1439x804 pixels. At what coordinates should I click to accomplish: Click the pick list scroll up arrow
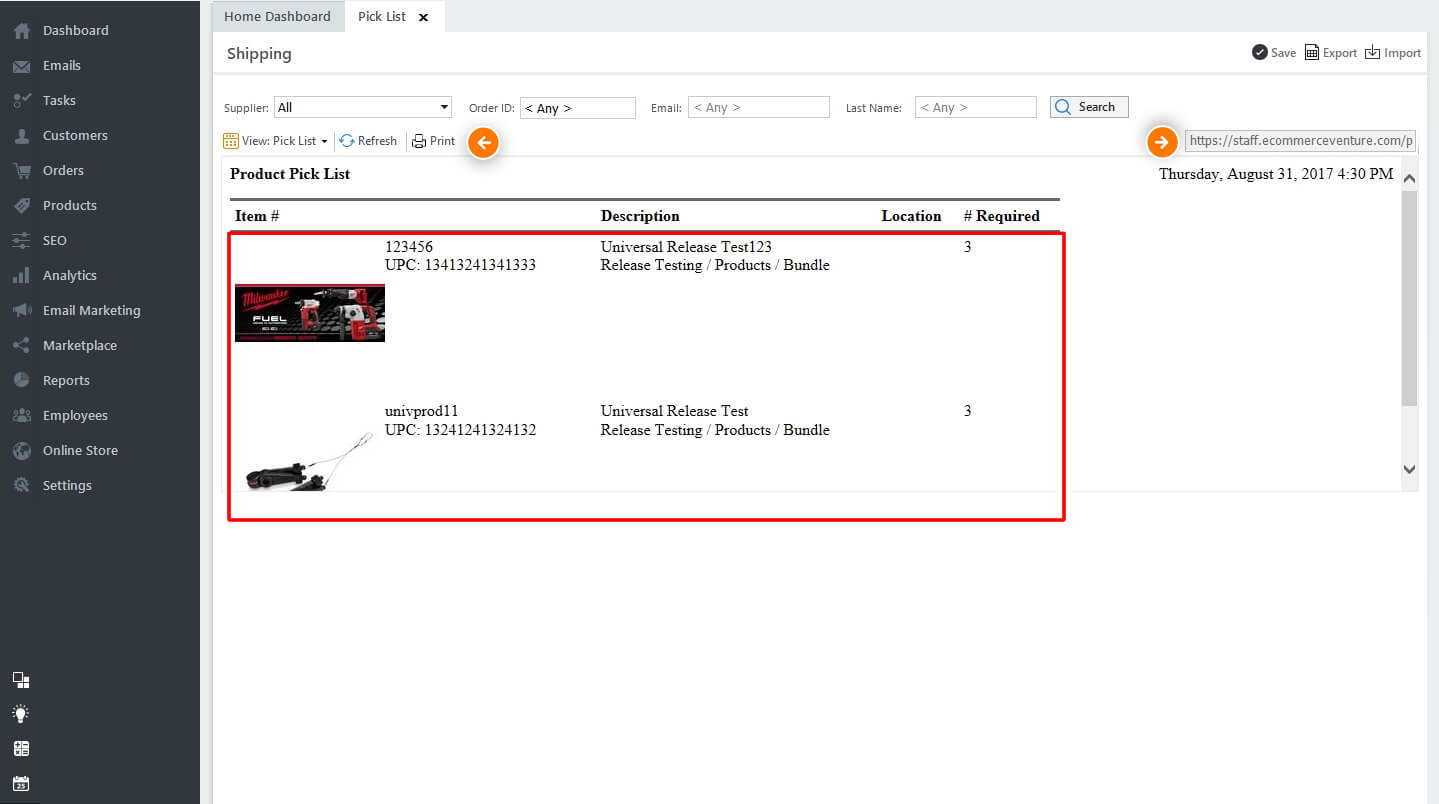(x=1409, y=178)
